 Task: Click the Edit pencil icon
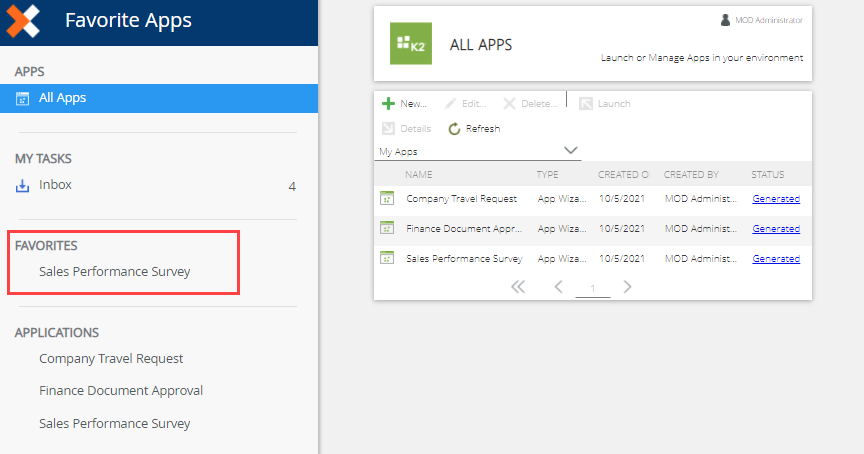coord(451,104)
